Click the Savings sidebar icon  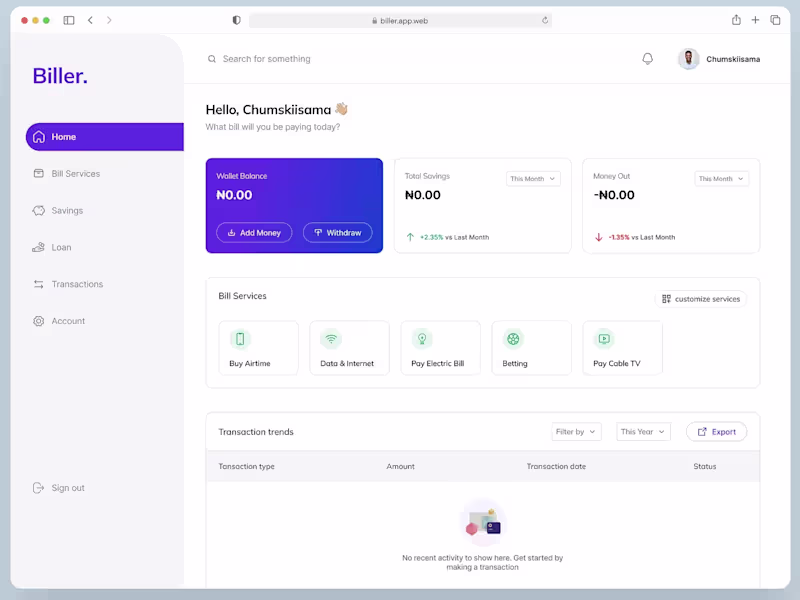tap(39, 210)
